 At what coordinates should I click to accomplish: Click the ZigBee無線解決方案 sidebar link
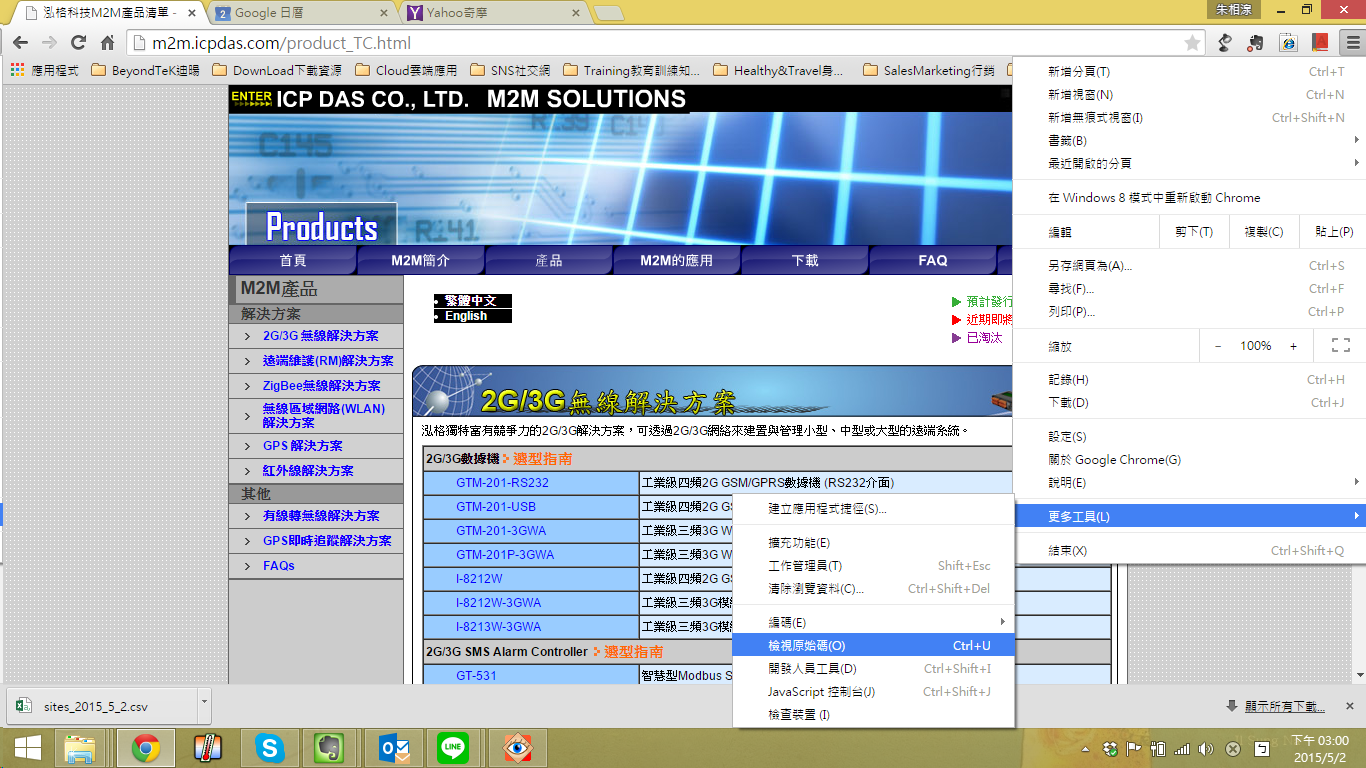coord(321,386)
